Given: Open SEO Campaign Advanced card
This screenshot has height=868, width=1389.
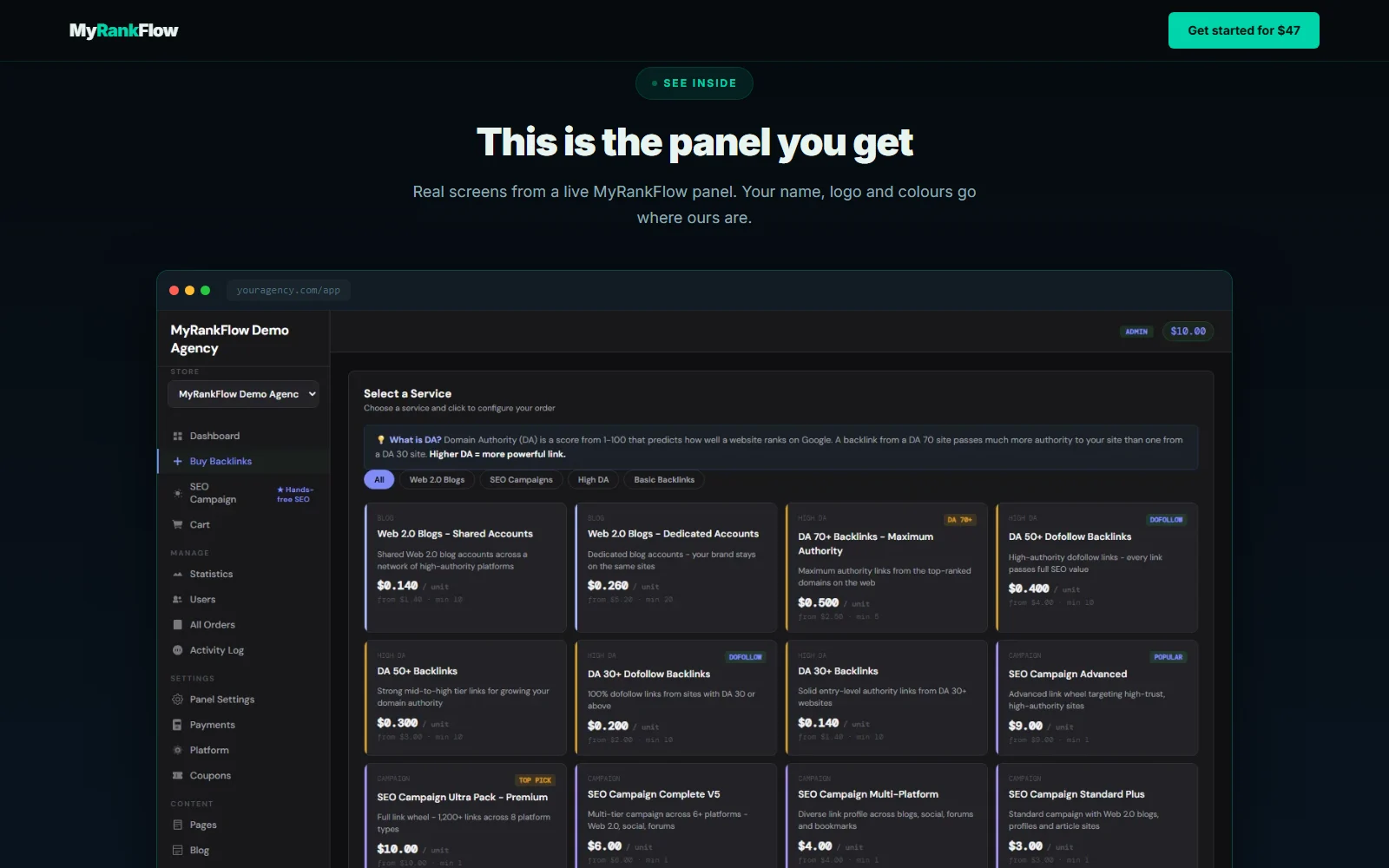Looking at the screenshot, I should tap(1097, 698).
